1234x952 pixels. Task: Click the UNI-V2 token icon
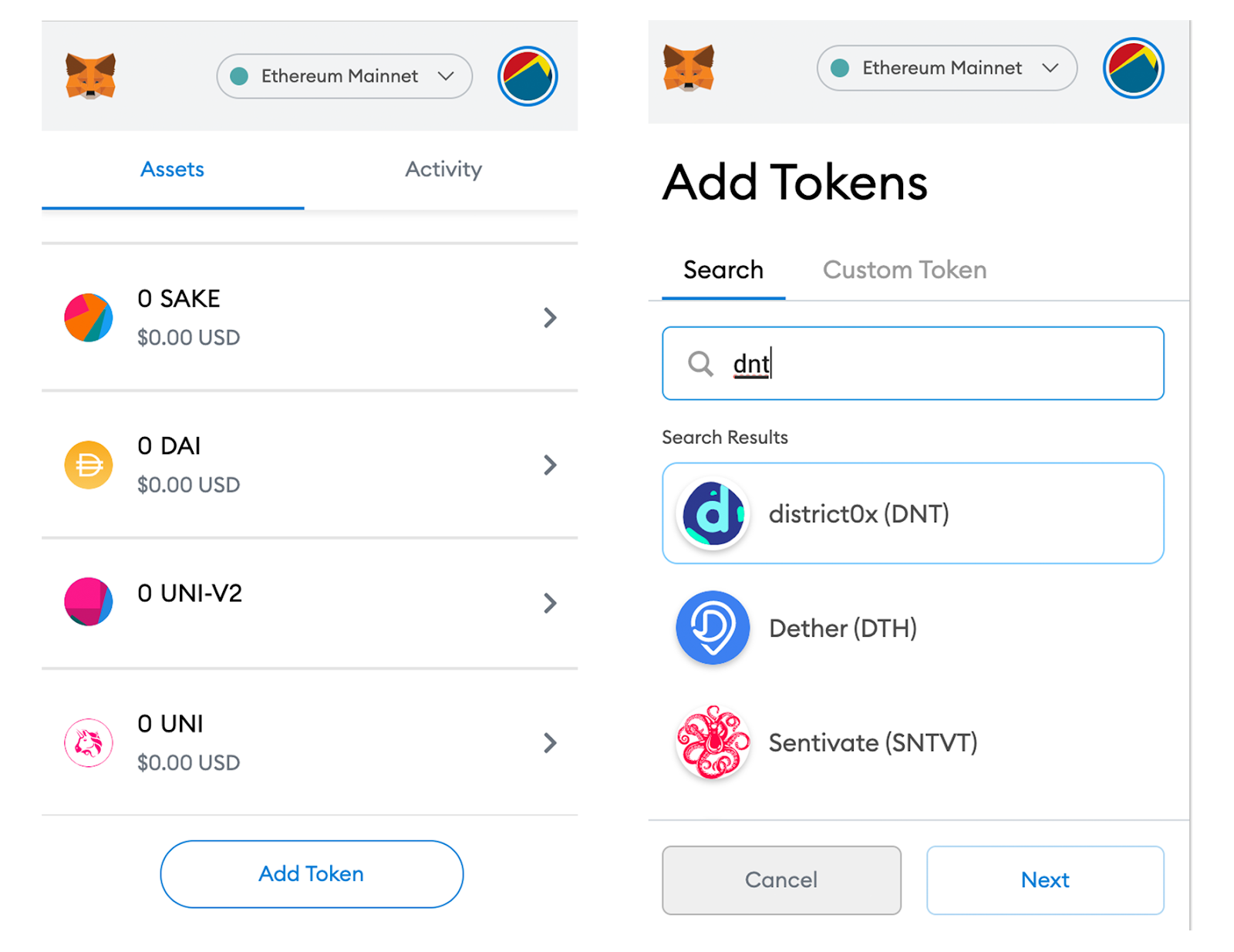point(89,601)
